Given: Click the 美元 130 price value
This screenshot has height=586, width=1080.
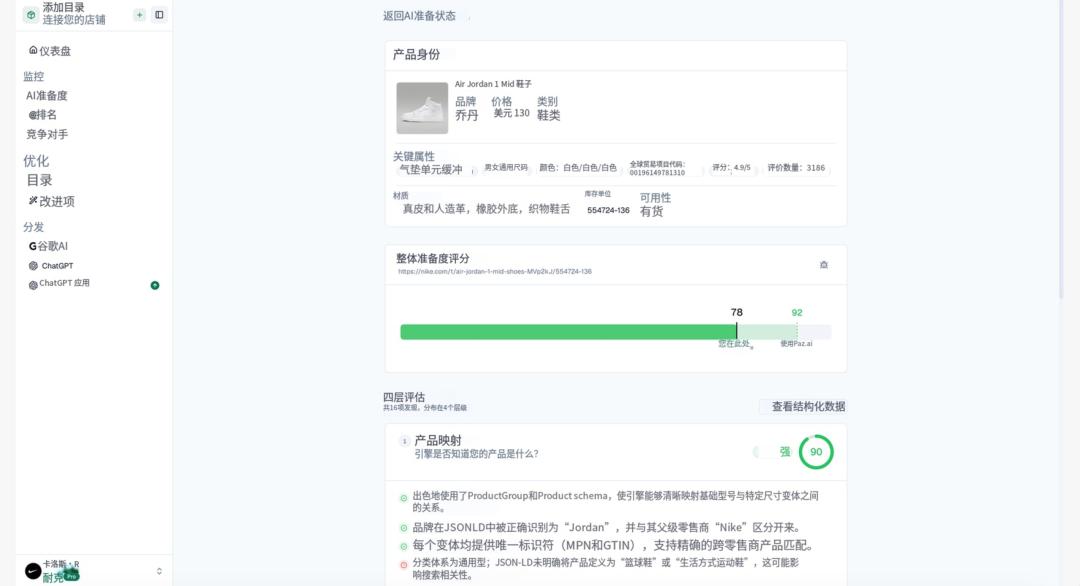Looking at the screenshot, I should pyautogui.click(x=511, y=113).
